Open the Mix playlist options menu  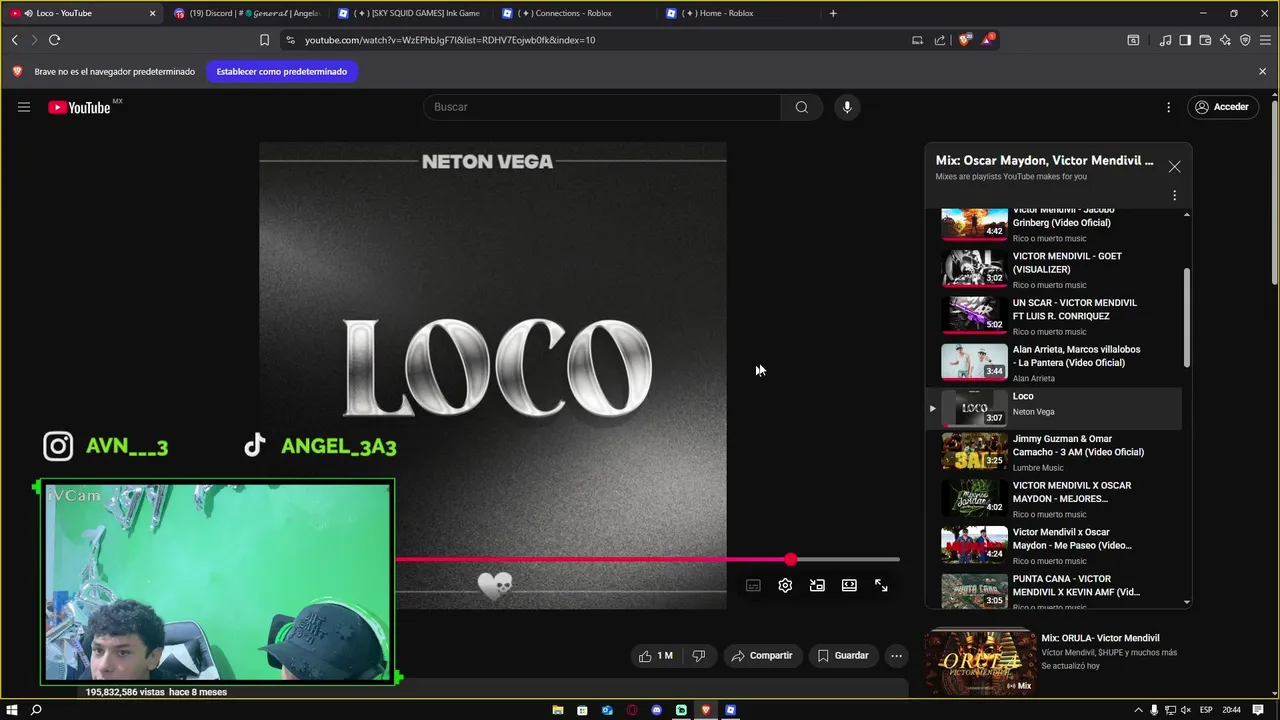click(x=1174, y=195)
